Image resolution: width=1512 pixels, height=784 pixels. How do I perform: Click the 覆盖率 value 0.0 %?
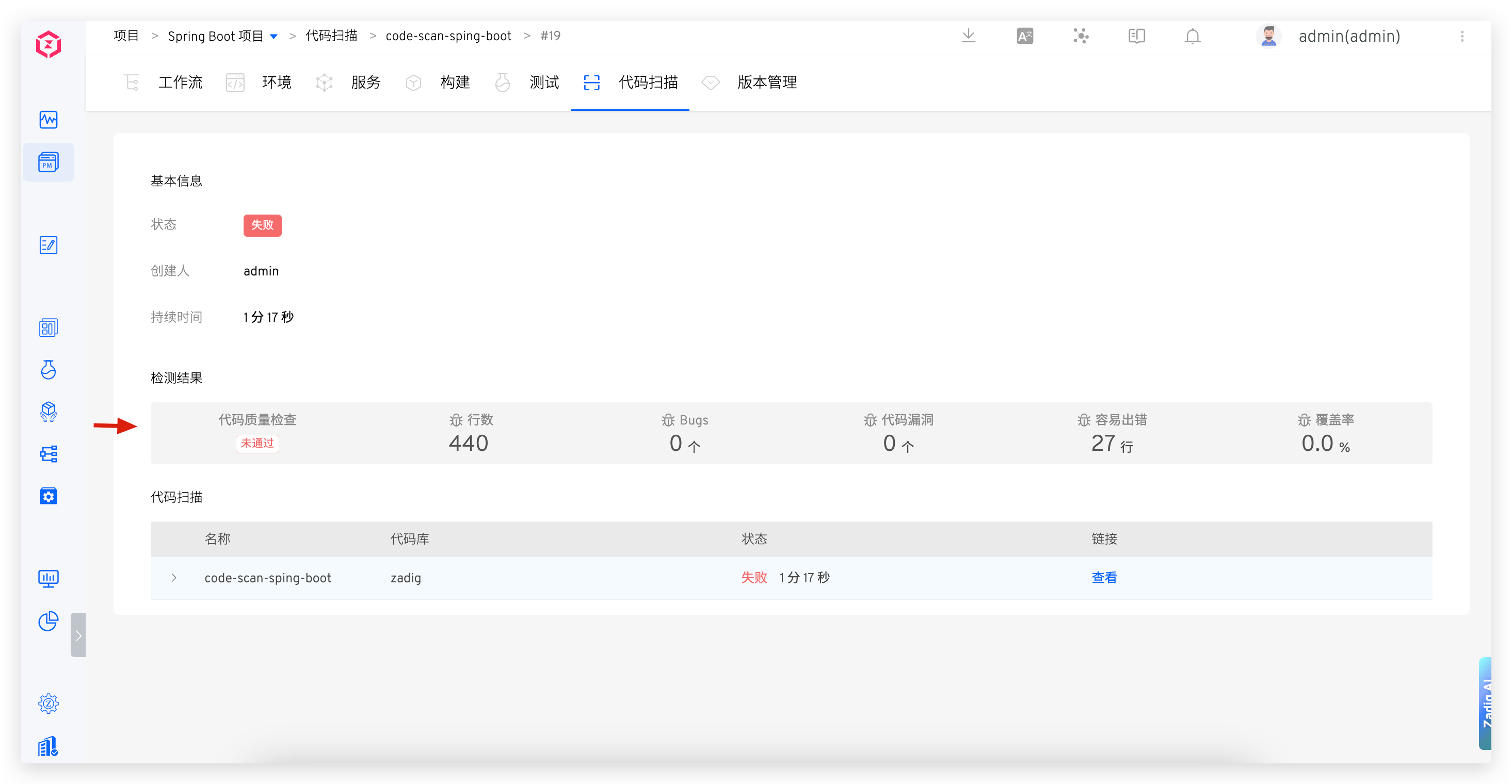pos(1325,444)
